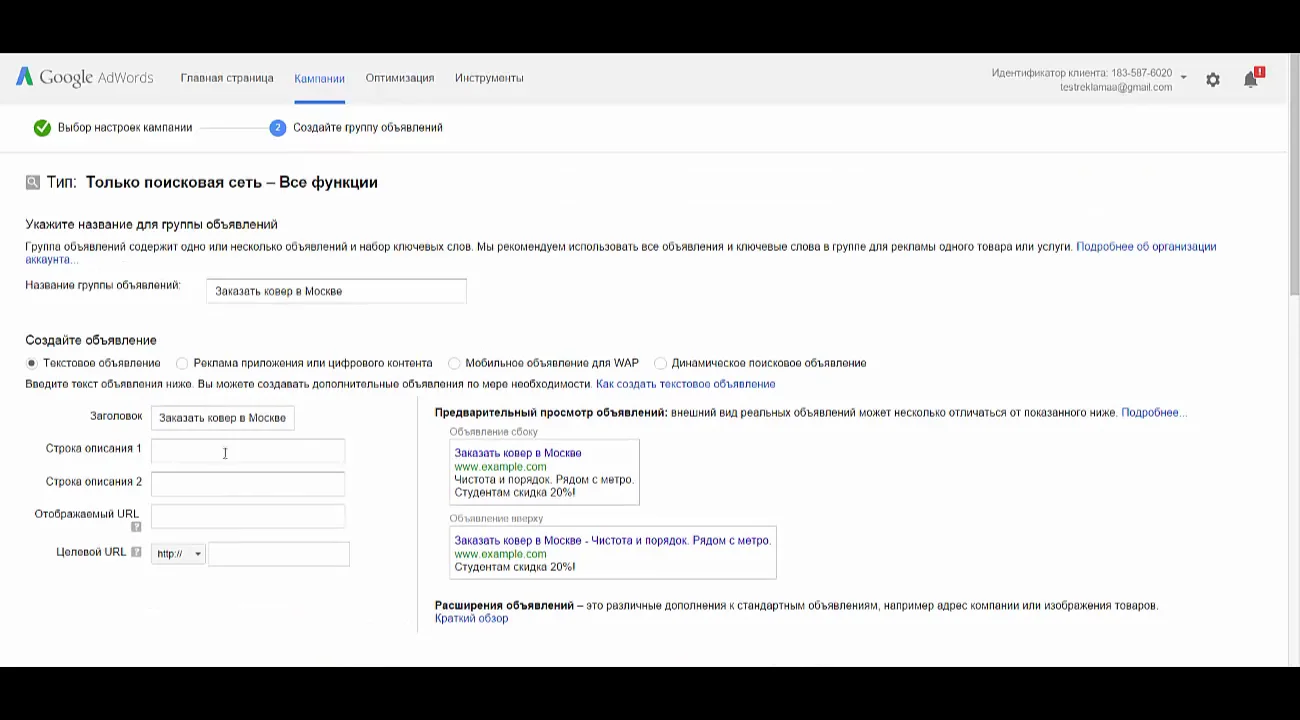Screen dimensions: 1300x720
Task: Go to Главная страница tab
Action: pyautogui.click(x=227, y=78)
